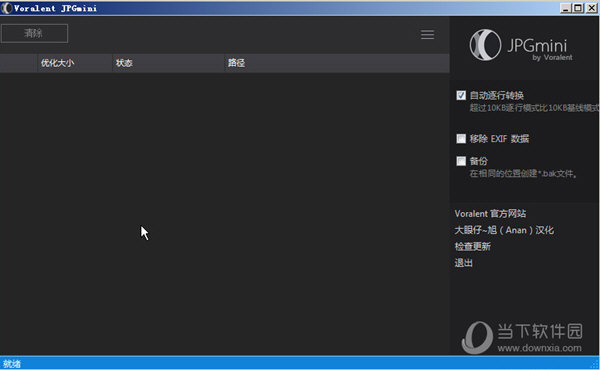Enable the 移除 EXIF 数据 checkbox

[x=461, y=138]
